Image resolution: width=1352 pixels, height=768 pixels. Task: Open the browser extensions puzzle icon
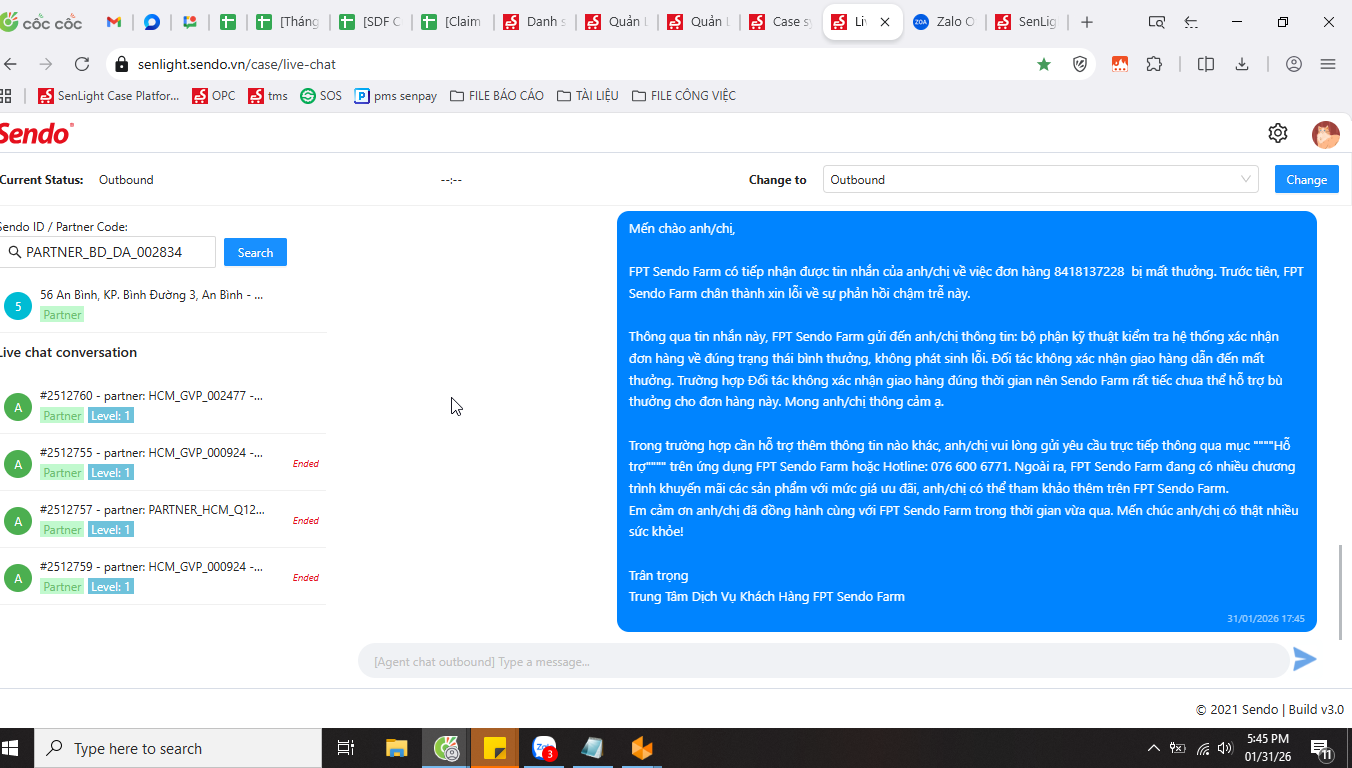tap(1154, 64)
